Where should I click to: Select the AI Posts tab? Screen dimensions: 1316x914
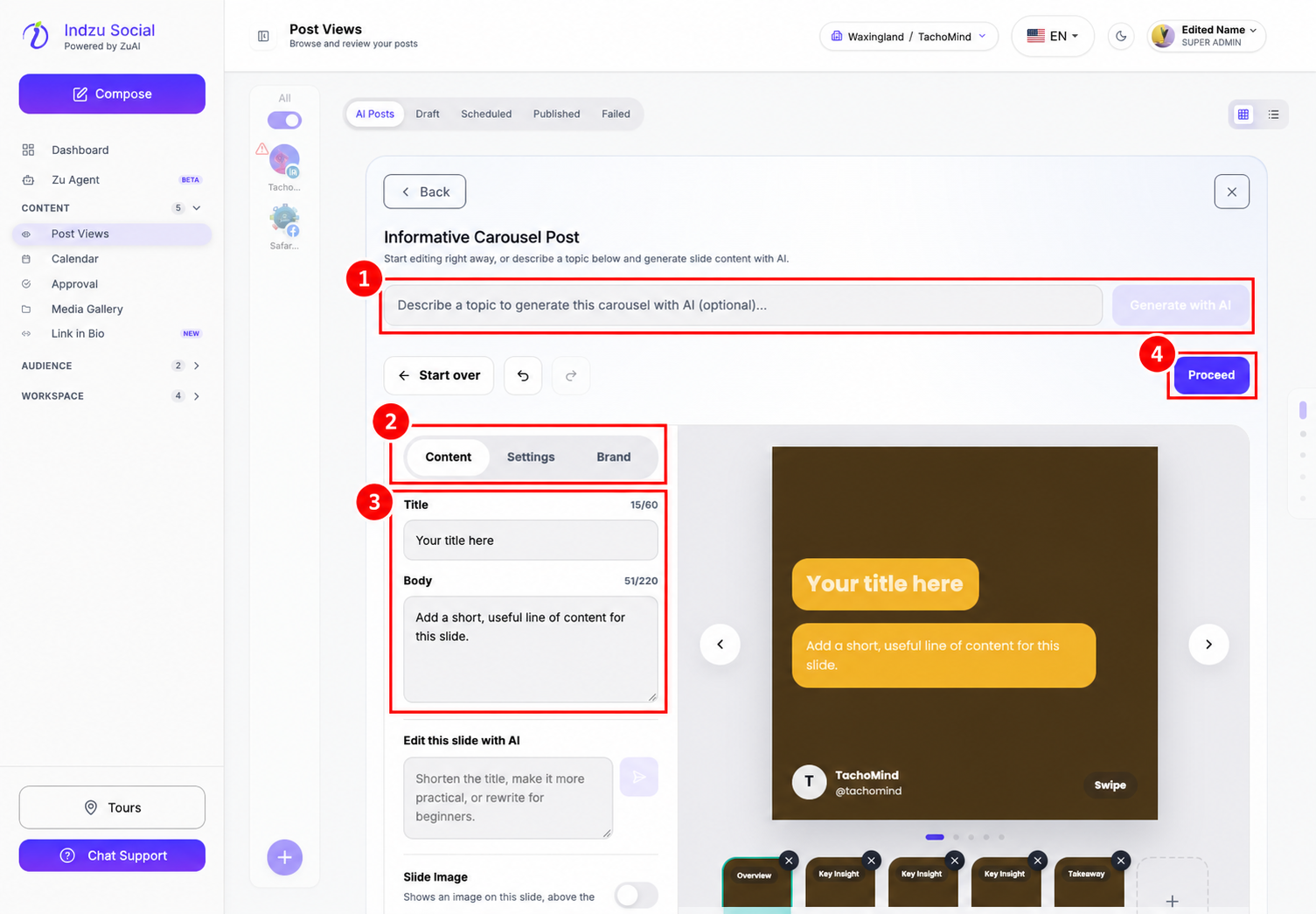click(x=375, y=114)
